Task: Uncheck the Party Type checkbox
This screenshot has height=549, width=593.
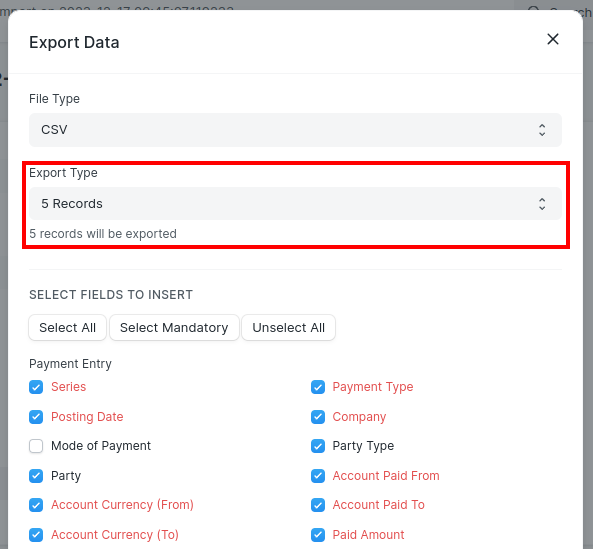Action: (318, 446)
